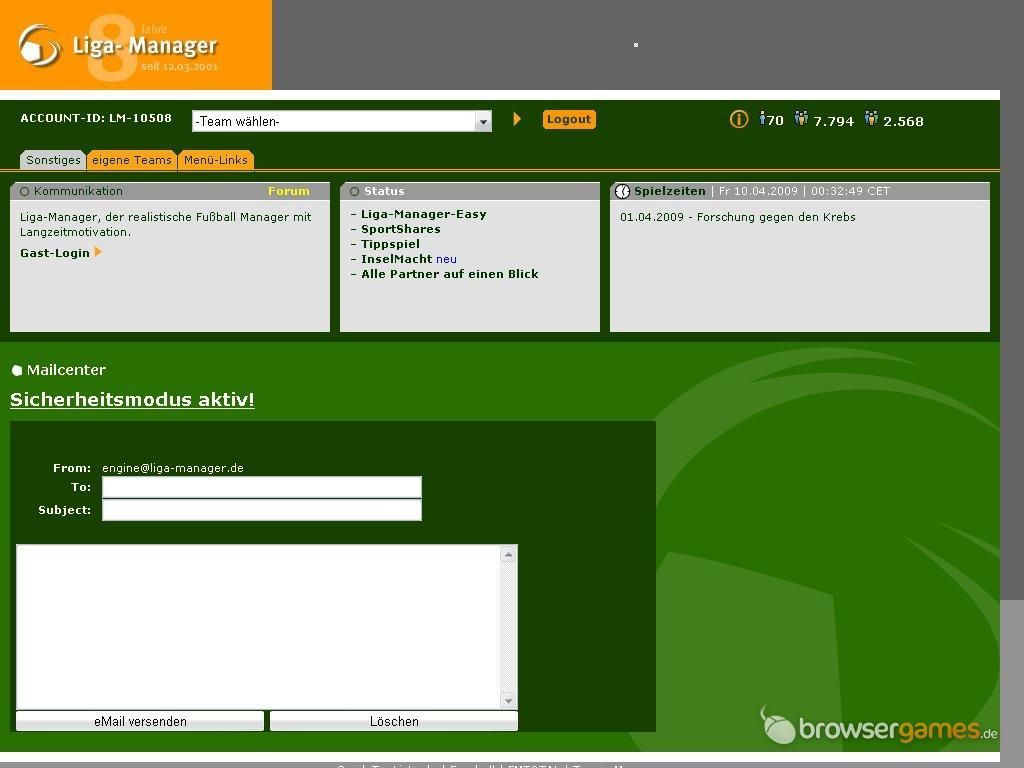1024x768 pixels.
Task: Focus the Subject input field
Action: pyautogui.click(x=262, y=510)
